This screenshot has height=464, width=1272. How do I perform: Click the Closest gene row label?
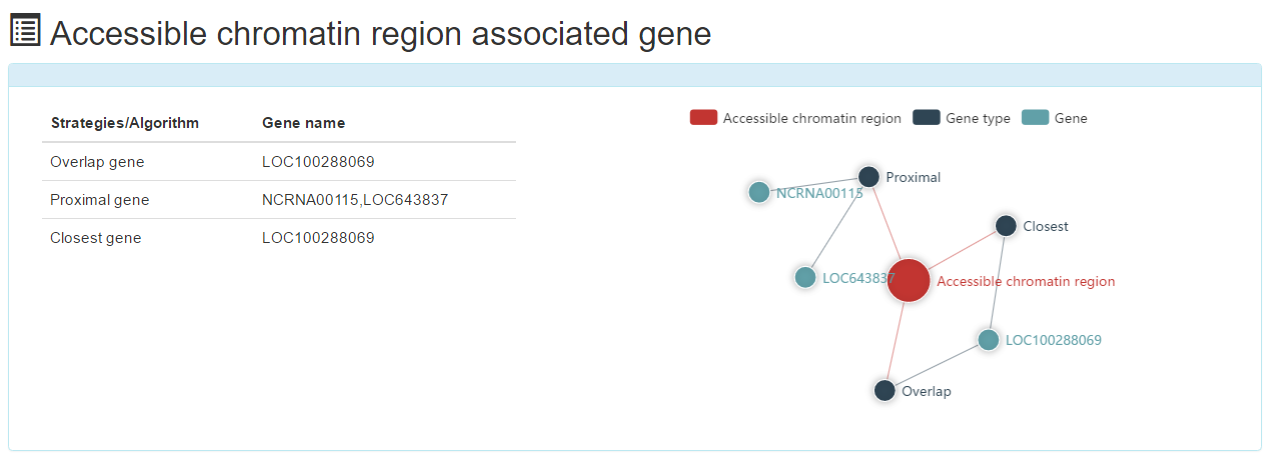[96, 238]
